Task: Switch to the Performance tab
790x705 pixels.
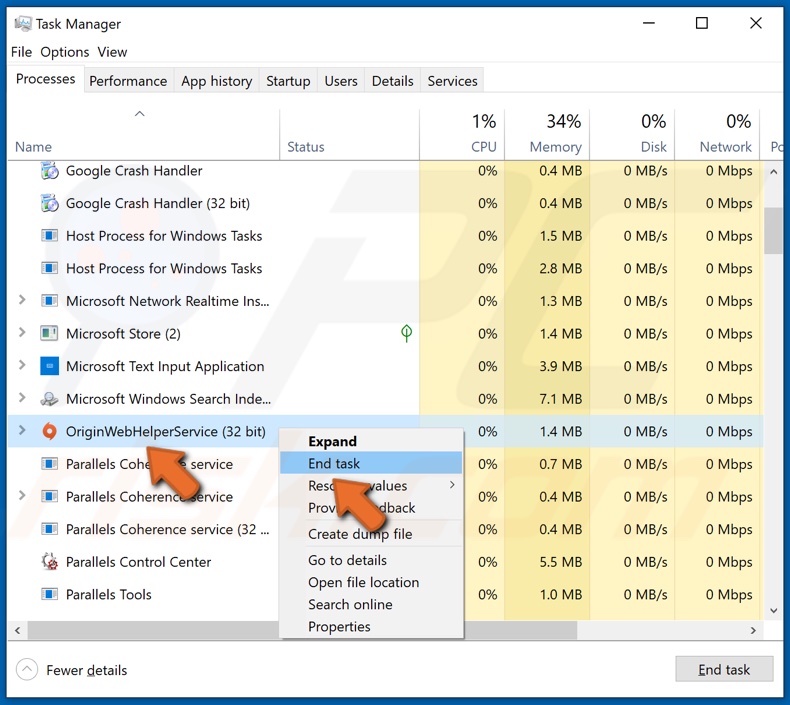Action: click(128, 81)
